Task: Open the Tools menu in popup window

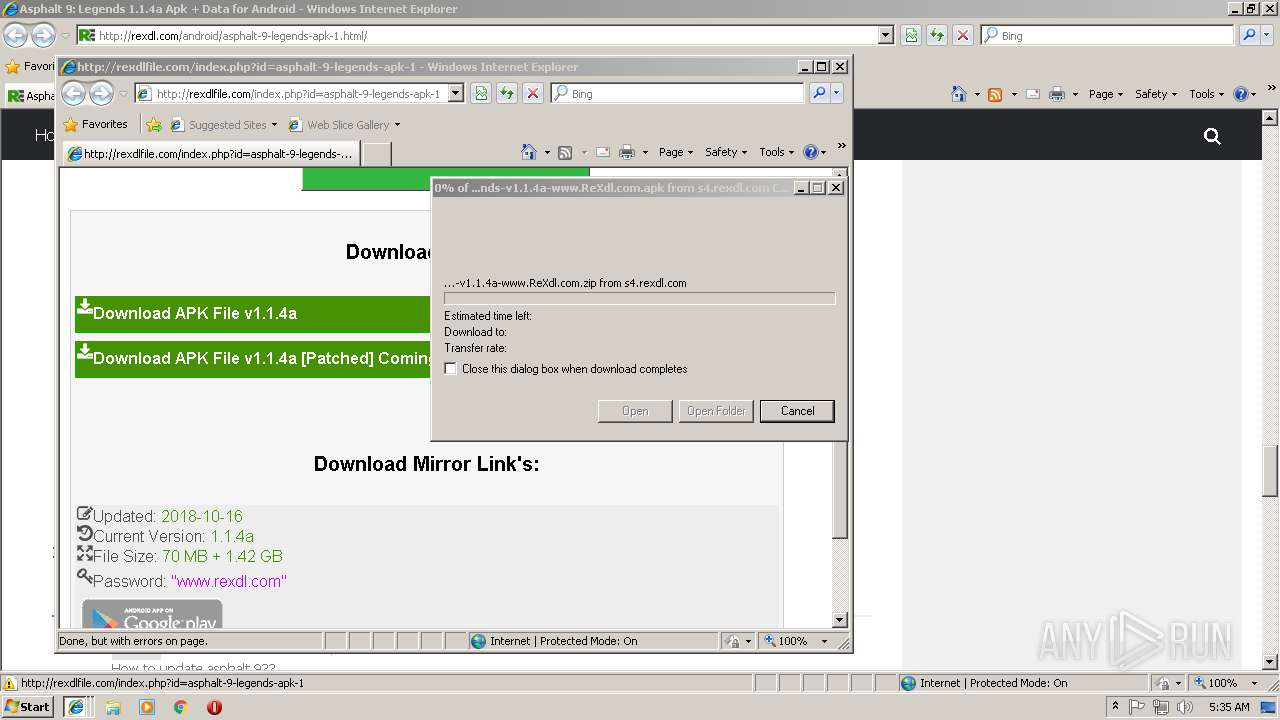Action: pyautogui.click(x=776, y=152)
